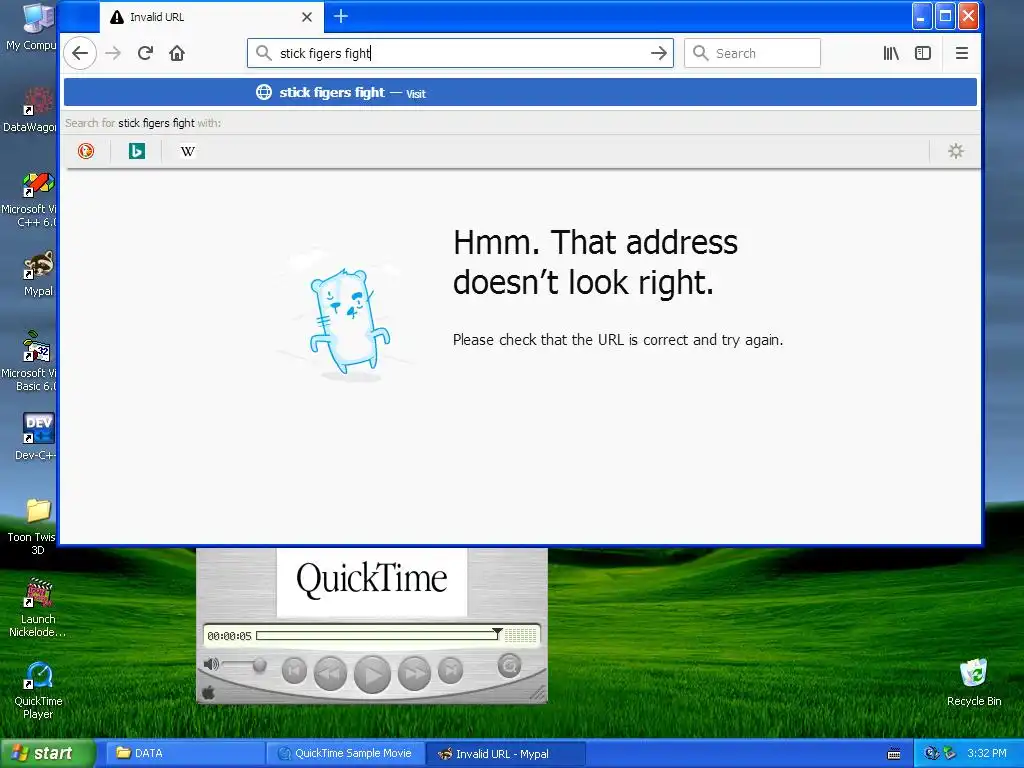Click the Apple logo in QuickTime player
The height and width of the screenshot is (768, 1024).
coord(208,693)
